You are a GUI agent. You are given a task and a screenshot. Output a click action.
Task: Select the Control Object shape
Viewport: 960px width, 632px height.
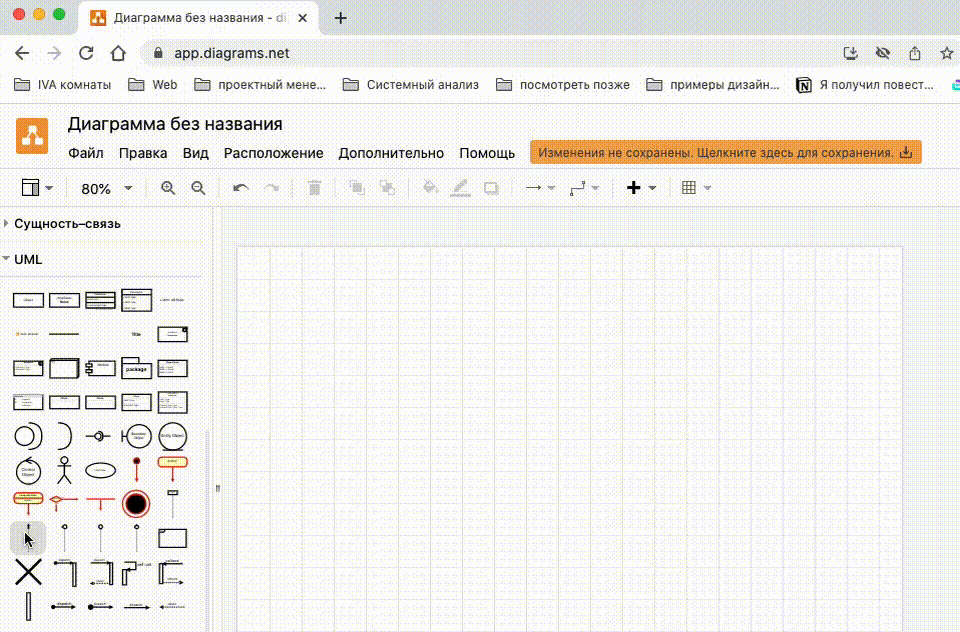click(x=28, y=471)
